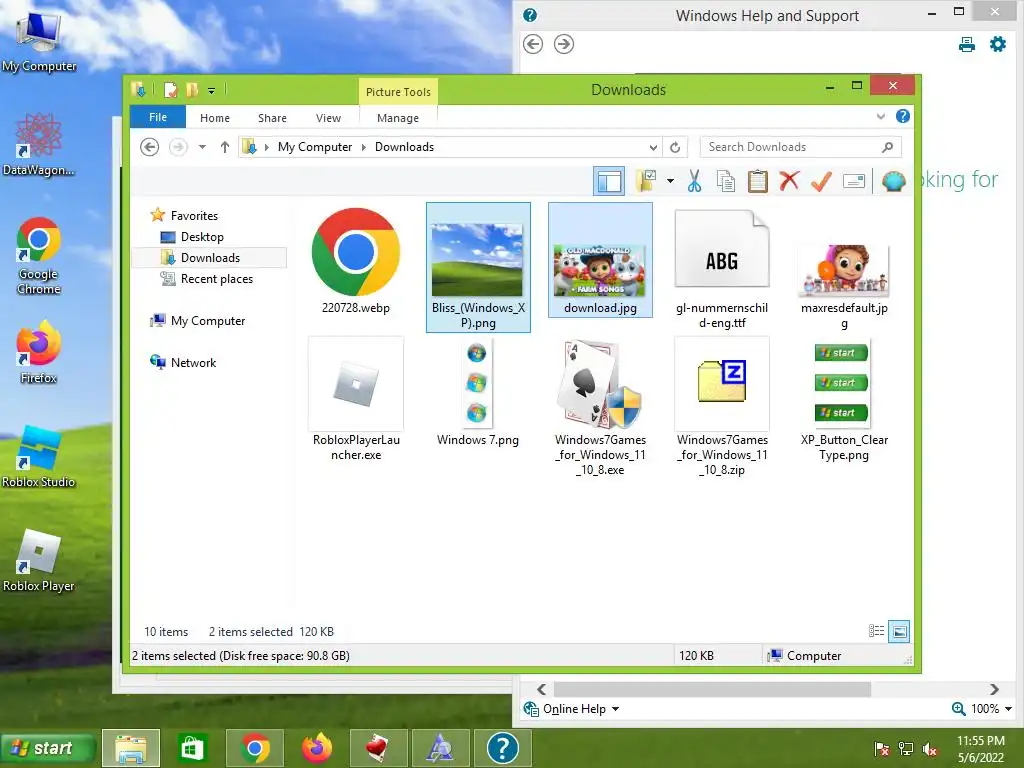Open recent locations dropdown arrow
This screenshot has height=768, width=1024.
pos(202,147)
